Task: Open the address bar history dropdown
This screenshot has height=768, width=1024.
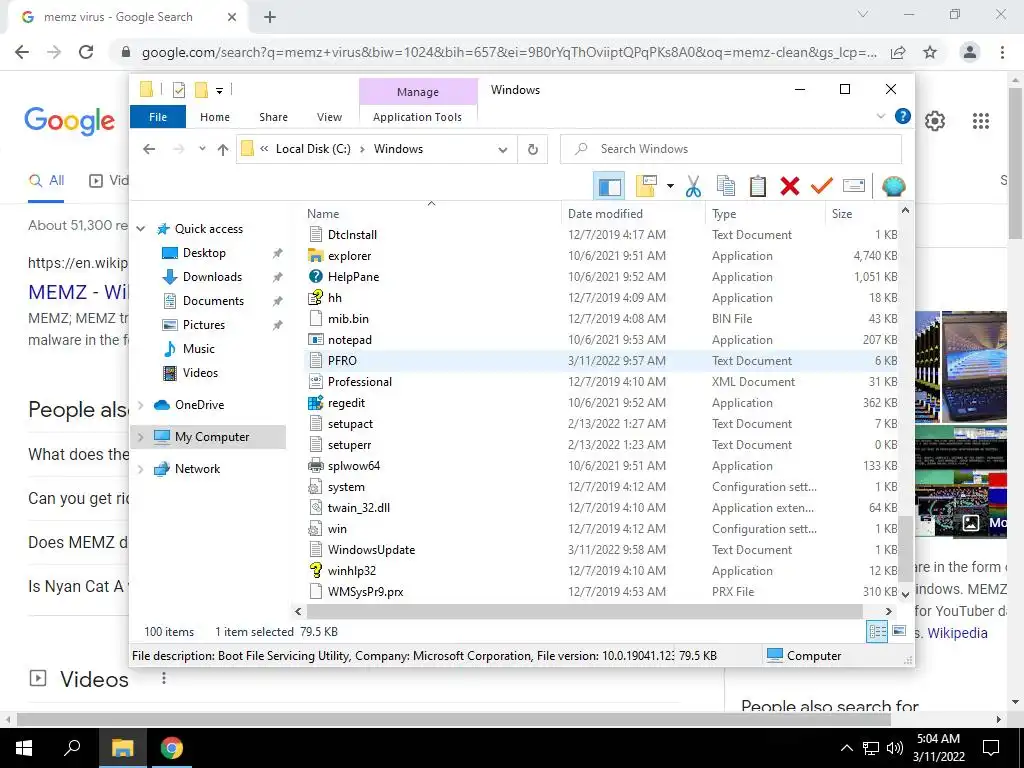Action: point(502,150)
